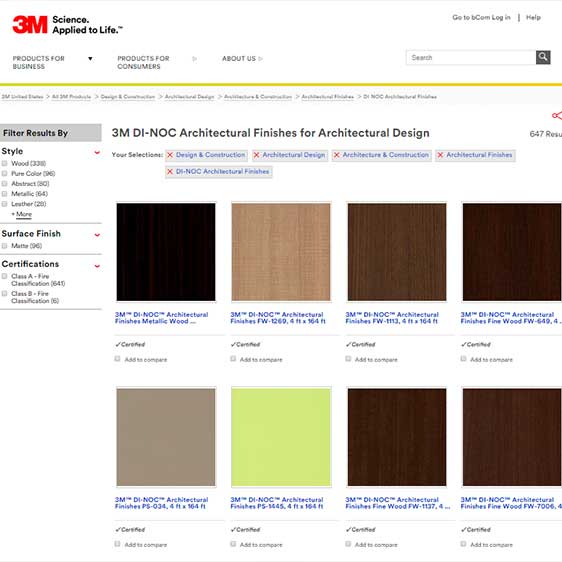Open the PS-1445 product title link
This screenshot has width=562, height=562.
tap(277, 503)
